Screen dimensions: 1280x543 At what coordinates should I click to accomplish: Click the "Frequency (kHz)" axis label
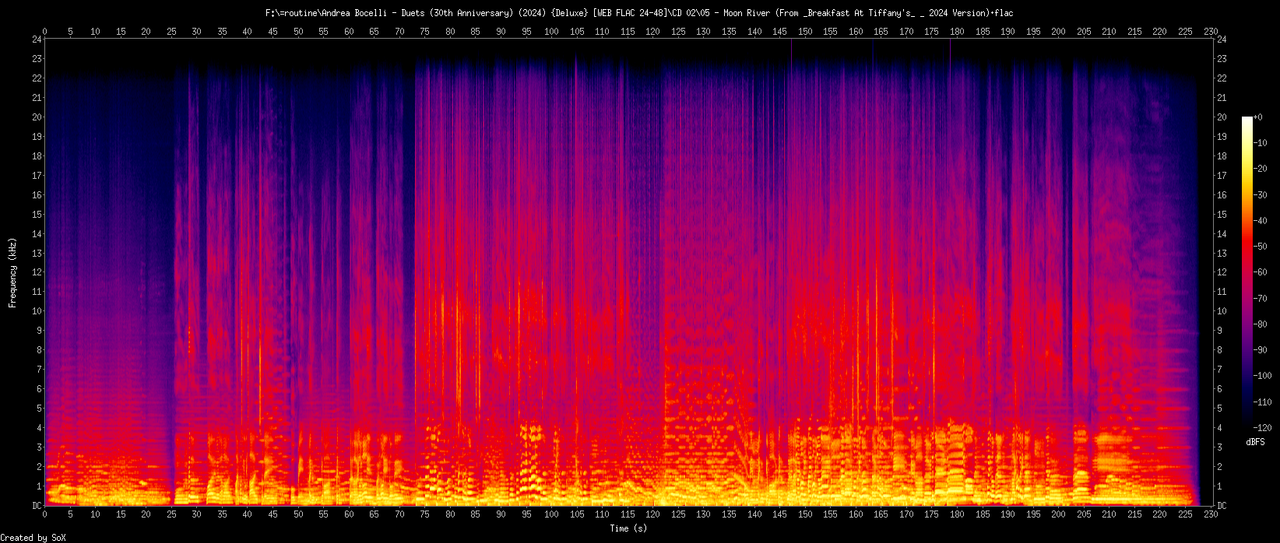(x=13, y=272)
